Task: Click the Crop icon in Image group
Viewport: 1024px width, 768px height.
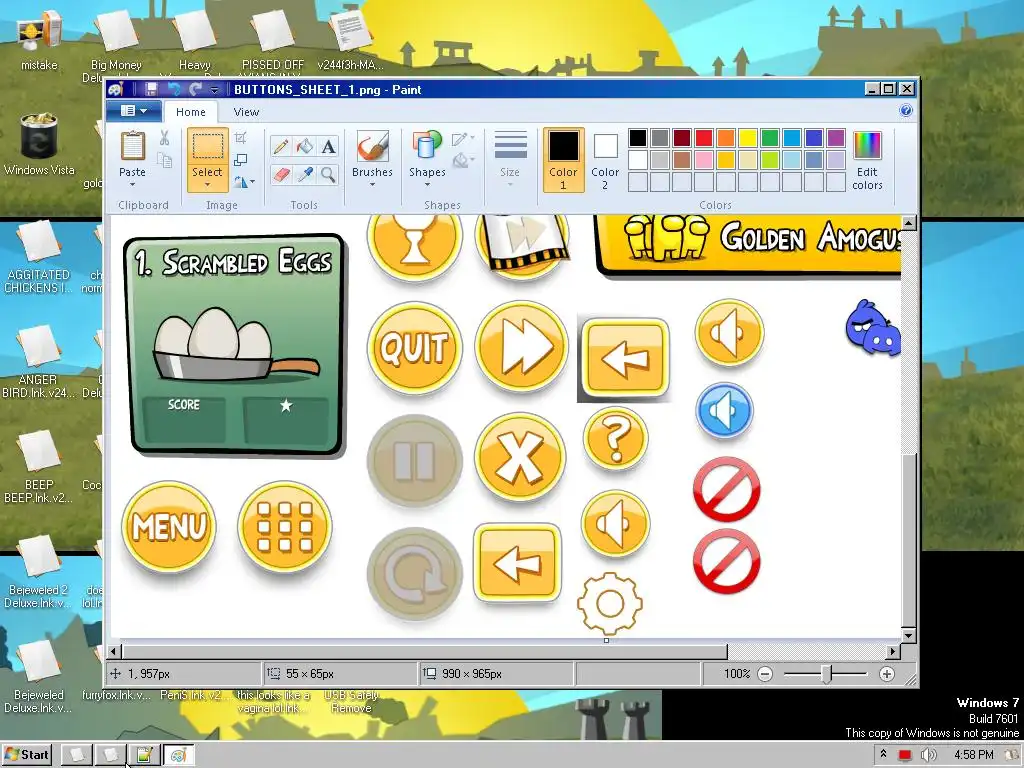Action: tap(240, 138)
